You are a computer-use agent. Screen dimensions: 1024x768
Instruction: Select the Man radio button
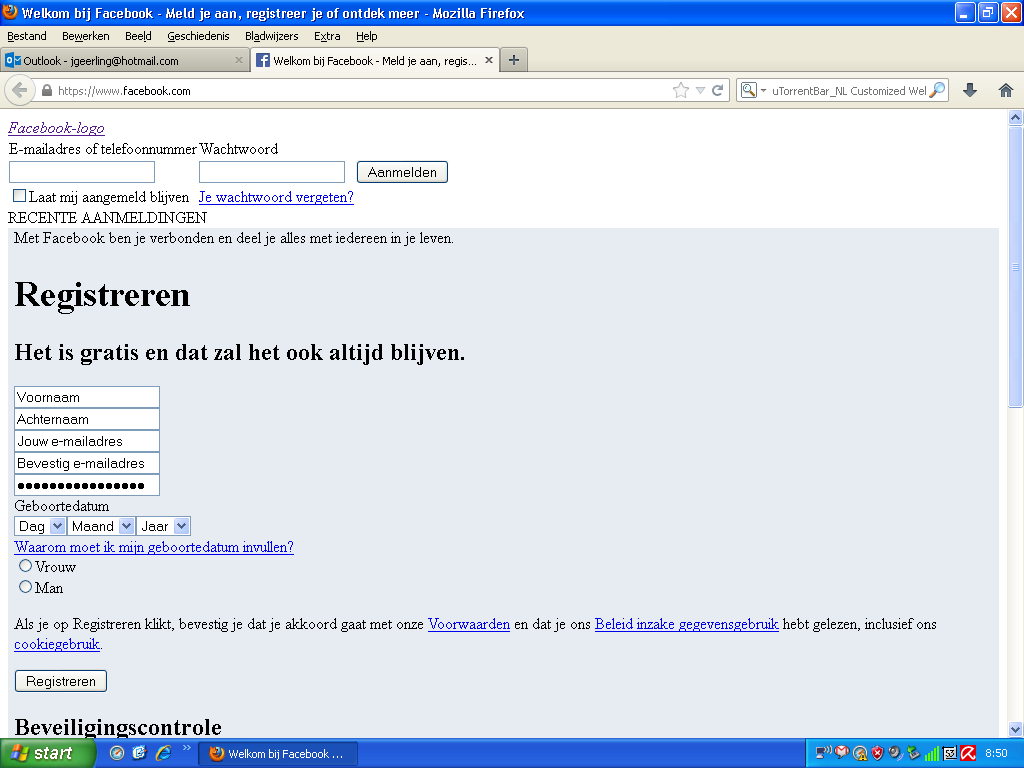[25, 586]
